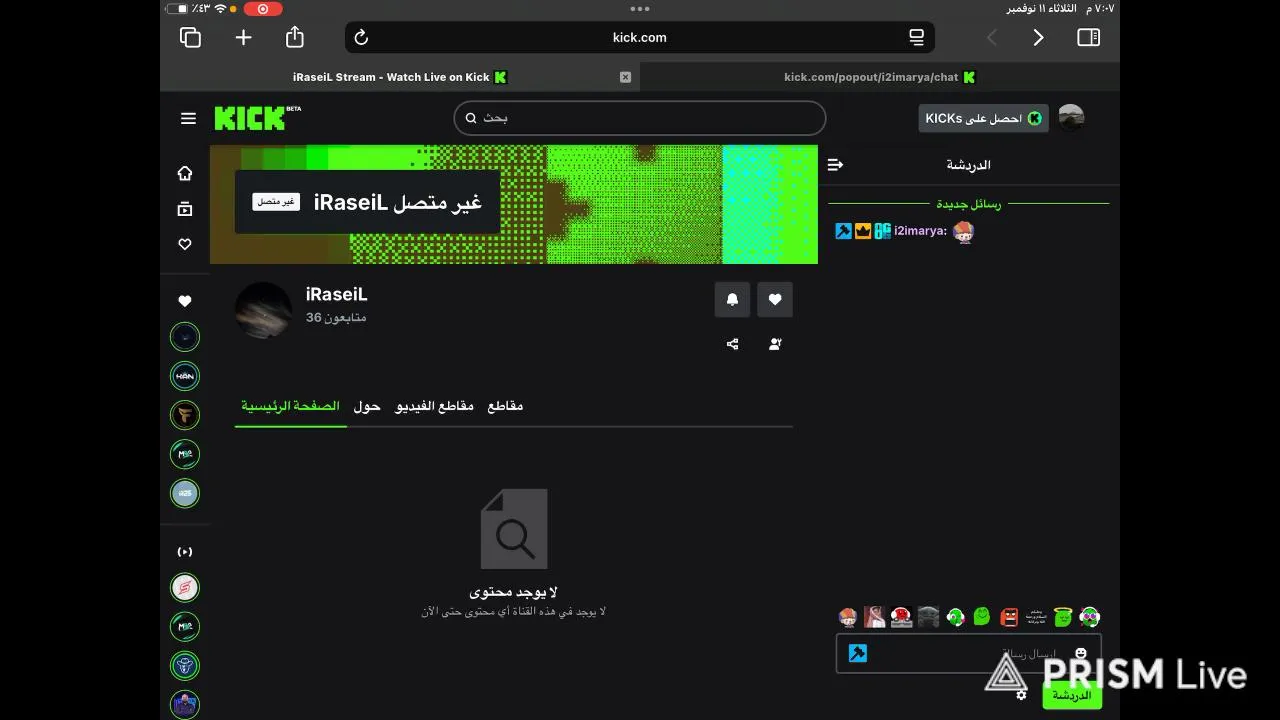Screen dimensions: 1280x720
Task: Open the profile avatar menu at top
Action: (x=1071, y=118)
